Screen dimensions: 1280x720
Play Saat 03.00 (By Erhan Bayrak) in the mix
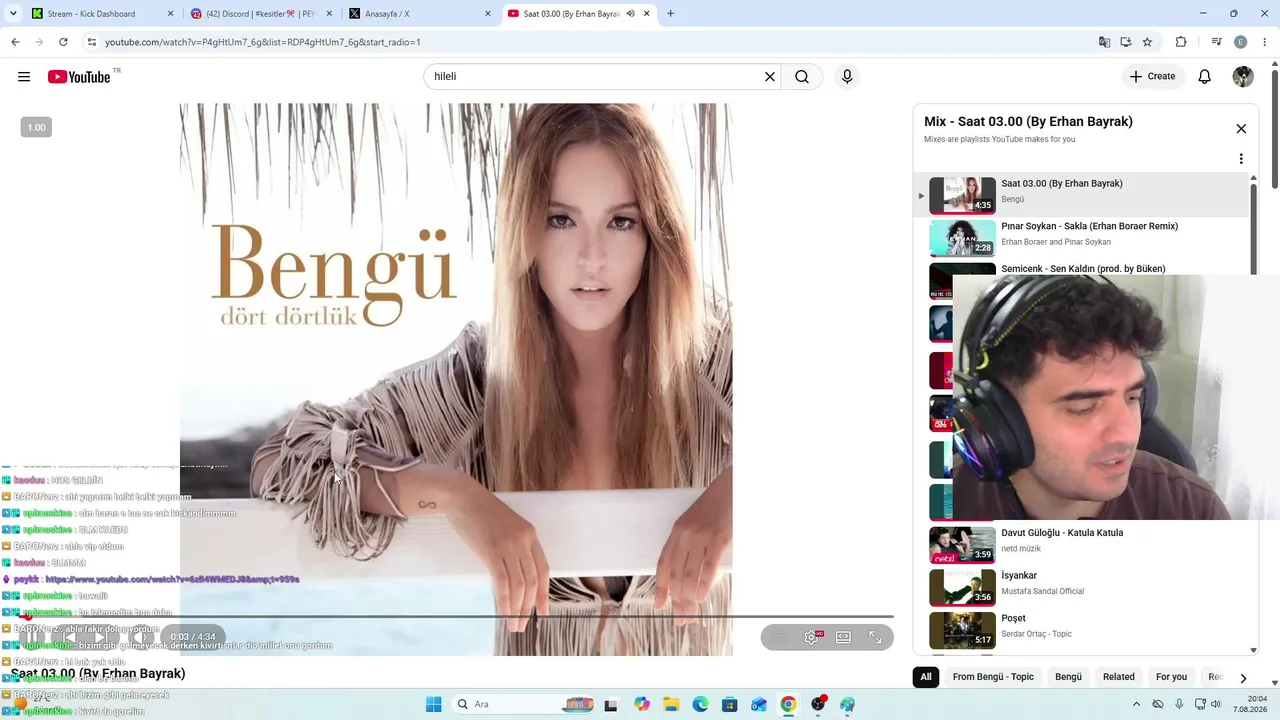1082,195
